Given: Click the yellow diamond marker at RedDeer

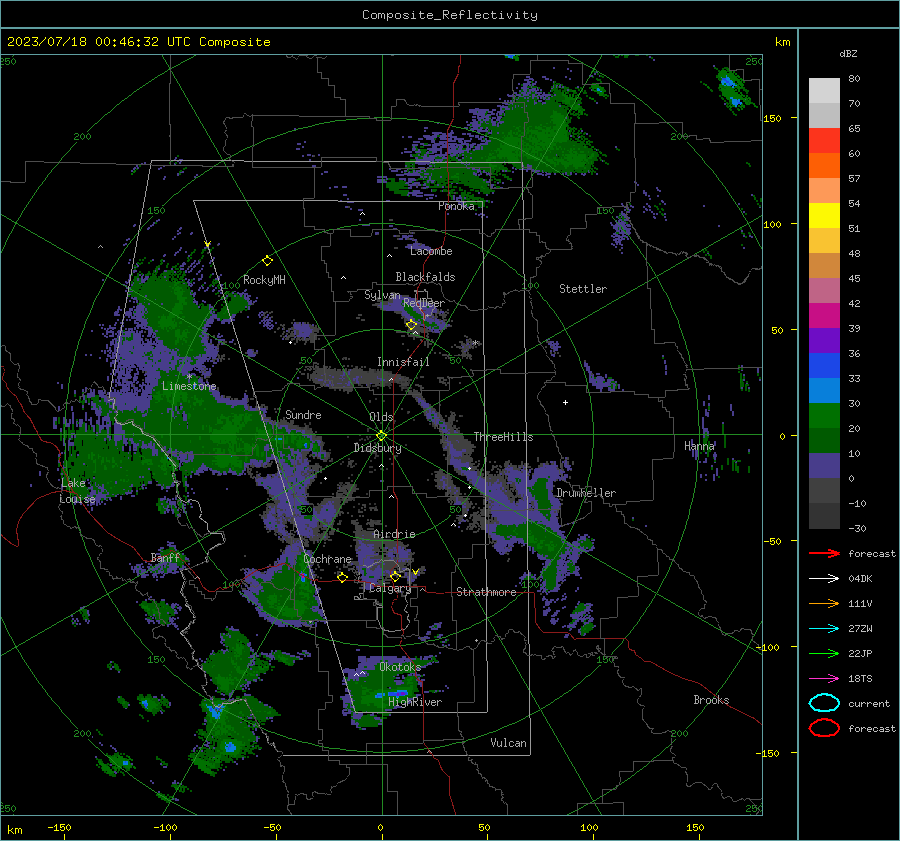Looking at the screenshot, I should pyautogui.click(x=412, y=325).
